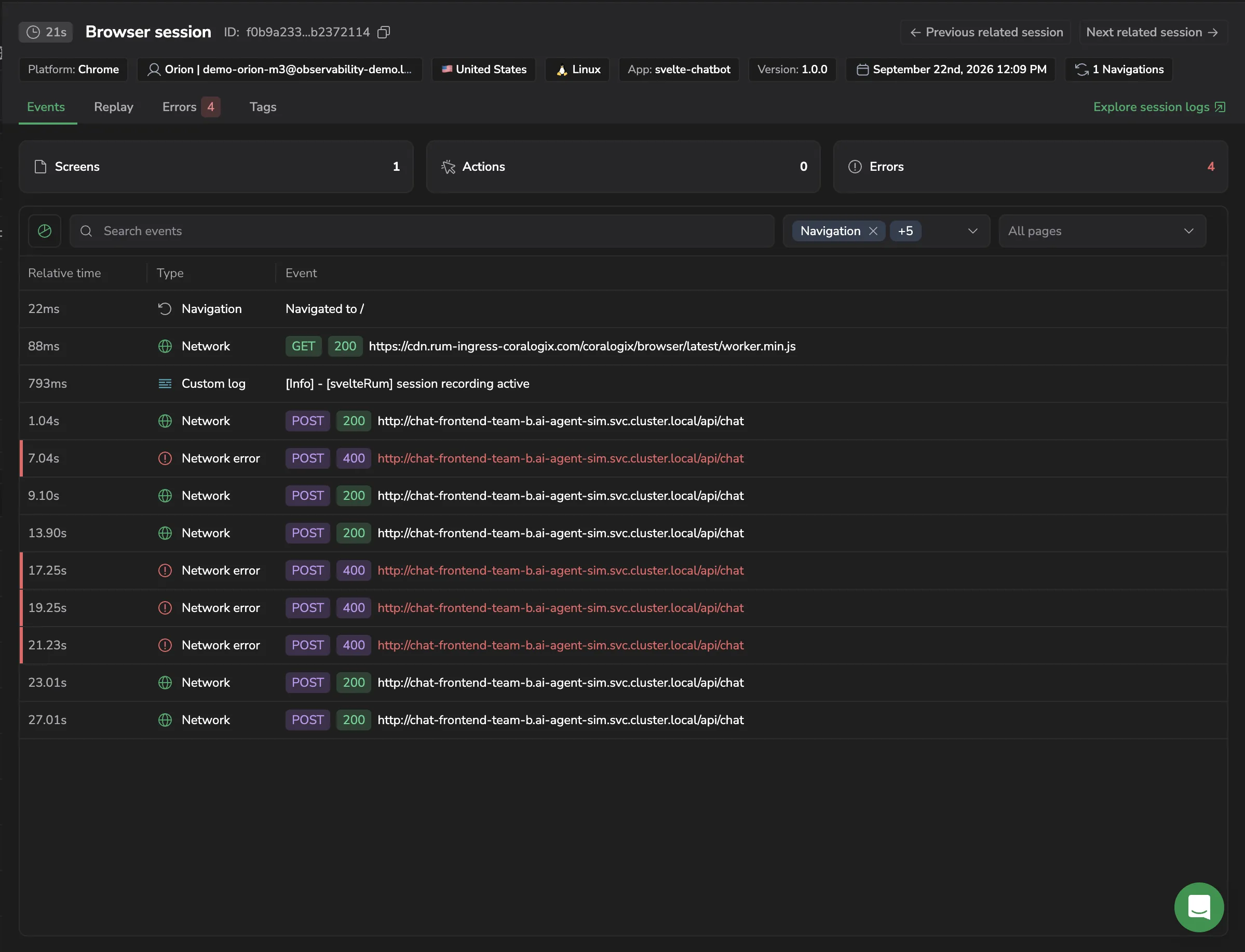Select the 'session recording active' log event
This screenshot has width=1245, height=952.
pyautogui.click(x=624, y=384)
